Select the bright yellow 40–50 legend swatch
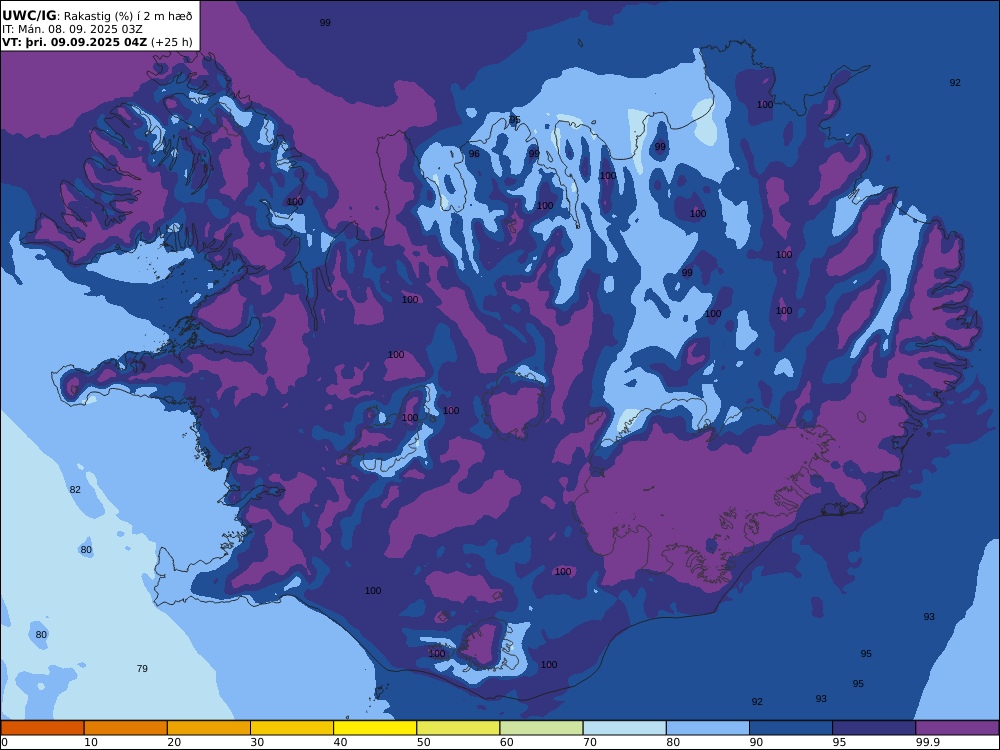The height and width of the screenshot is (750, 1000). coord(375,728)
